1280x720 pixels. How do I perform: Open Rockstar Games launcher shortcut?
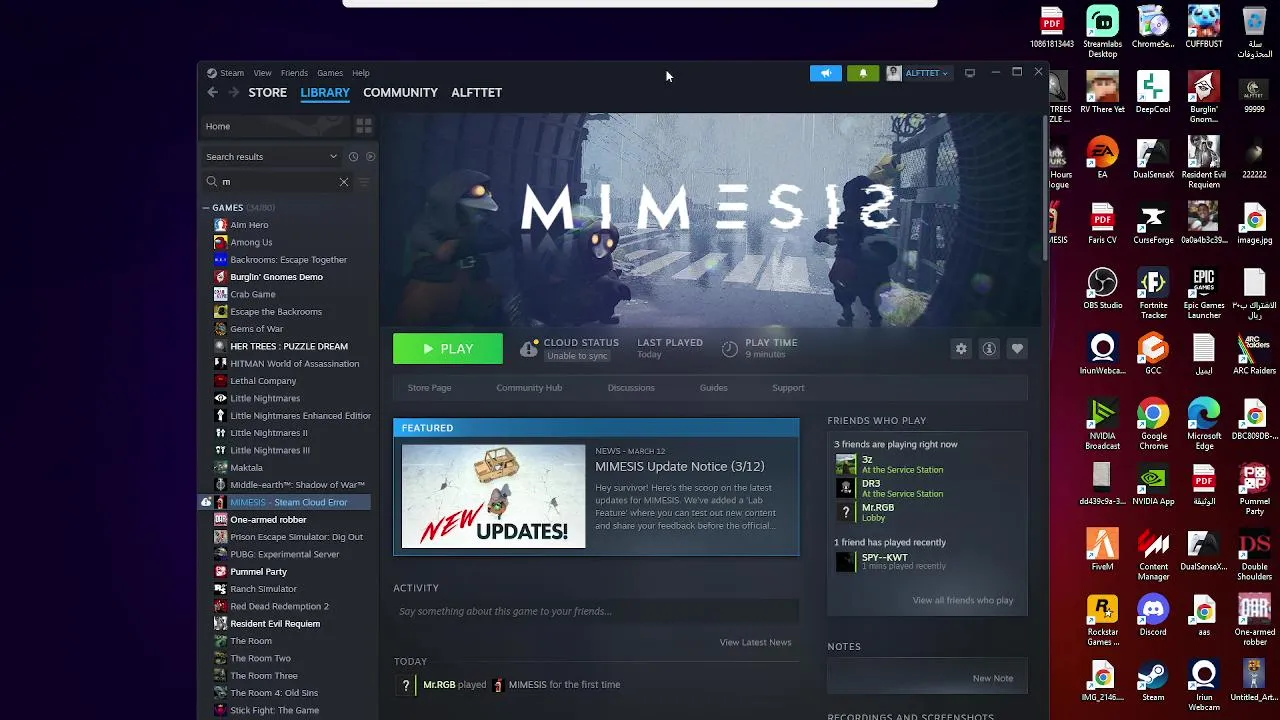(x=1102, y=621)
